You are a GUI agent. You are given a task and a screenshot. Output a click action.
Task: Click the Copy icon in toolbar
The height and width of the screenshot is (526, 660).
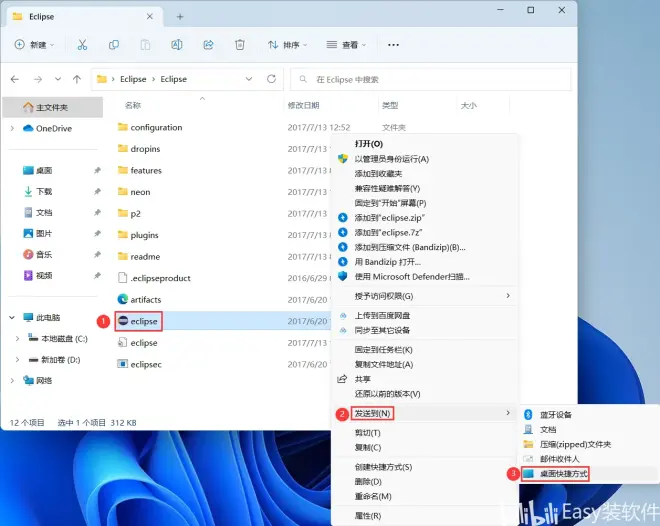click(x=114, y=45)
